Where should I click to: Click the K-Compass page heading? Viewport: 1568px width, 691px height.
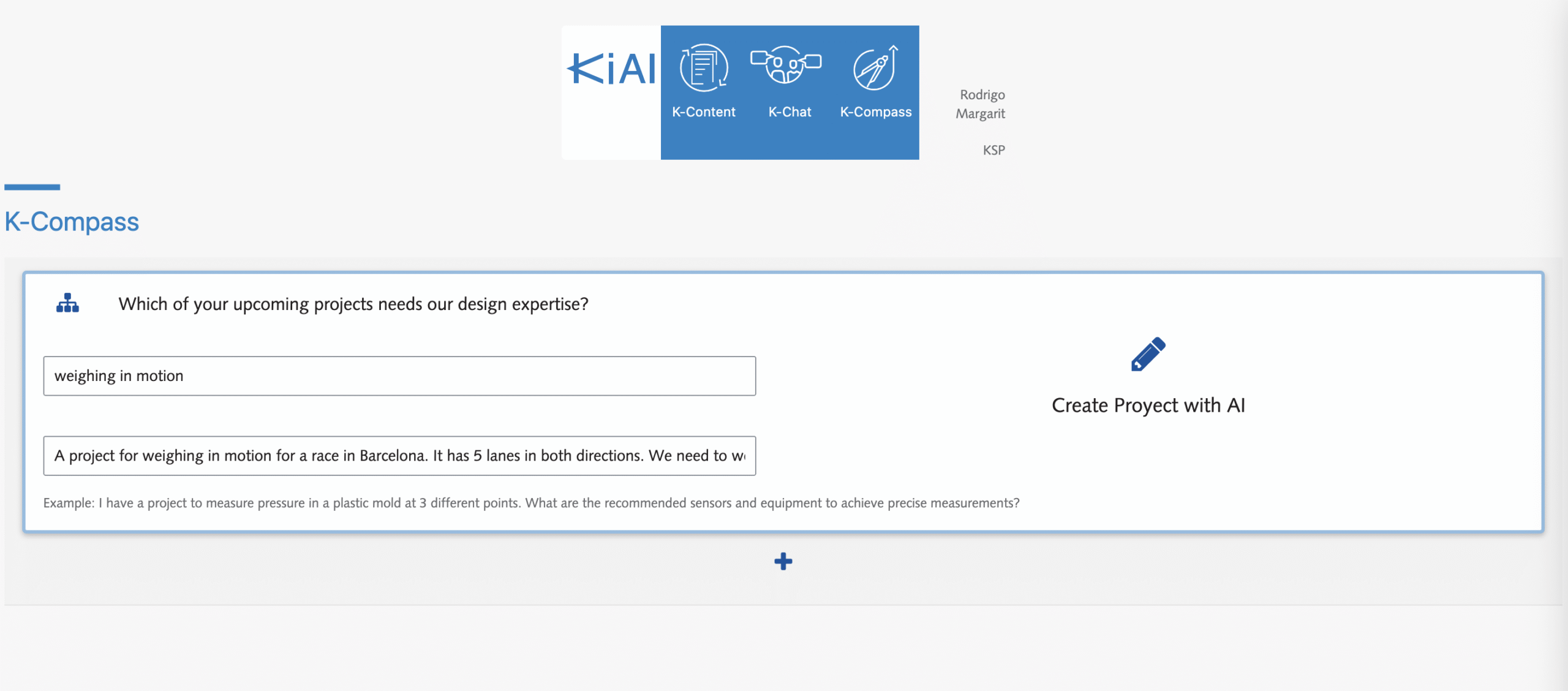pos(72,221)
